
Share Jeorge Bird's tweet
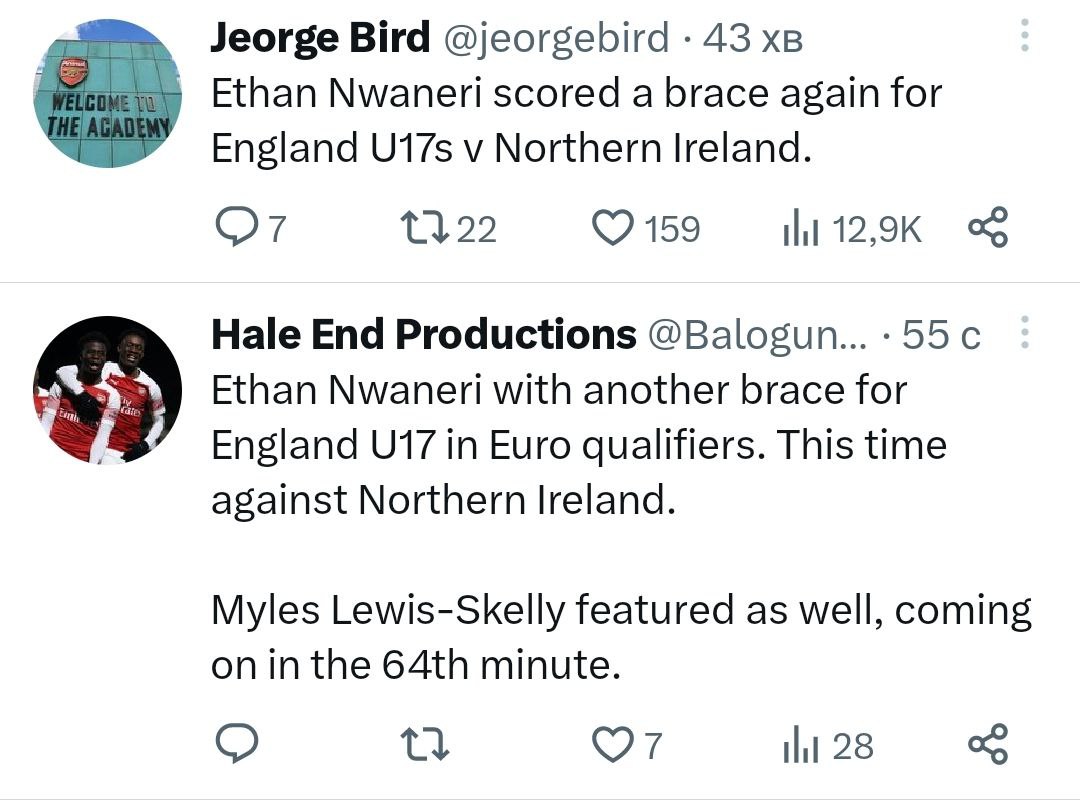tap(988, 229)
